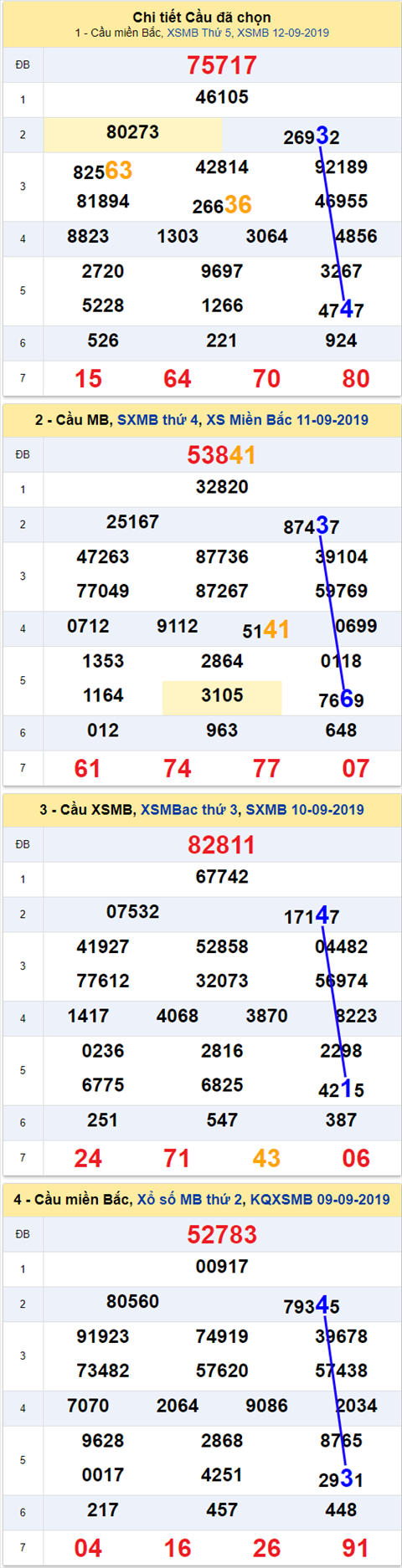Click the number 4251
Viewport: 402px width, 1568px height.
[222, 1476]
